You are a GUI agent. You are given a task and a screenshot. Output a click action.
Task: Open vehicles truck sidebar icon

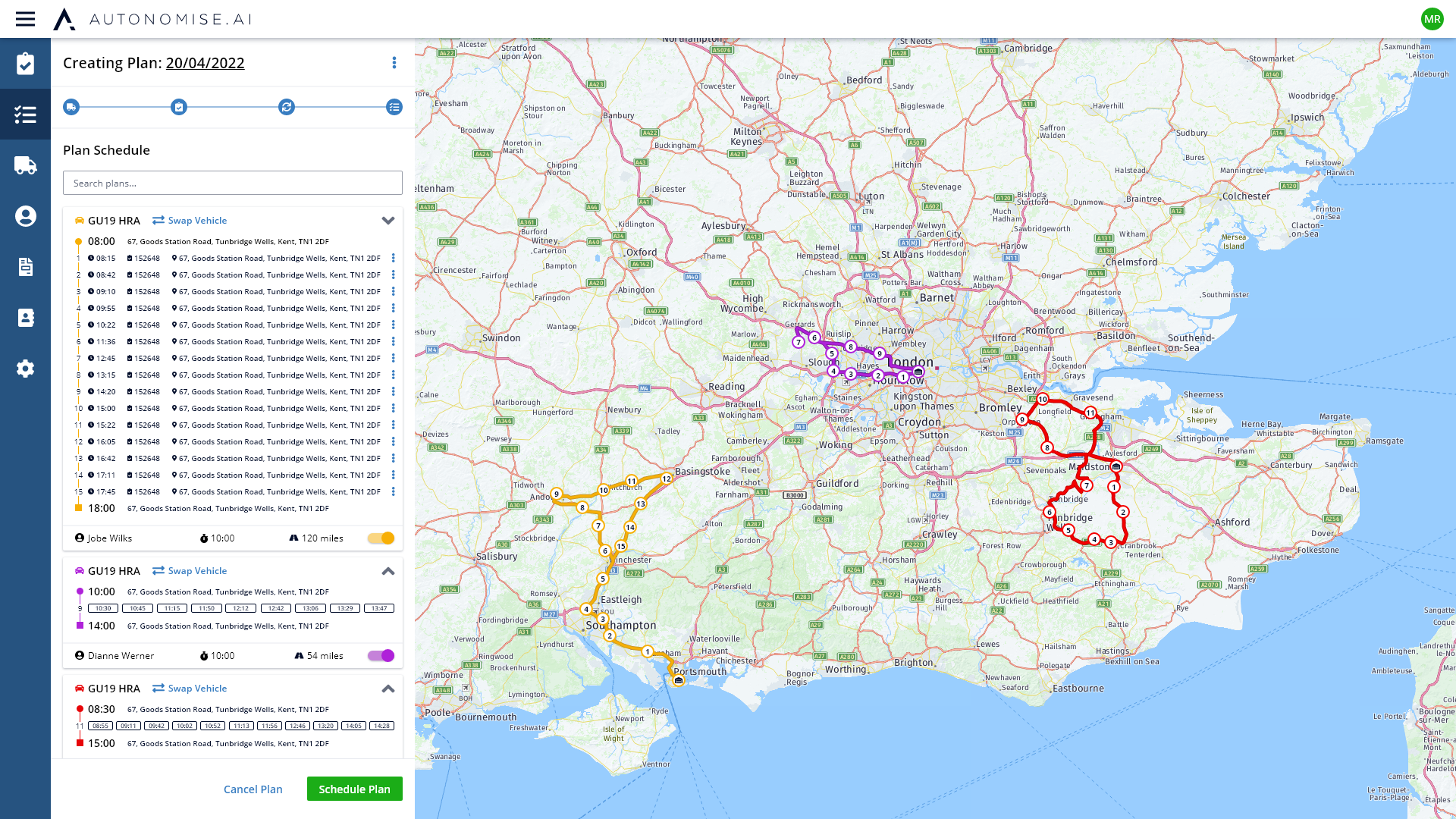(x=25, y=165)
